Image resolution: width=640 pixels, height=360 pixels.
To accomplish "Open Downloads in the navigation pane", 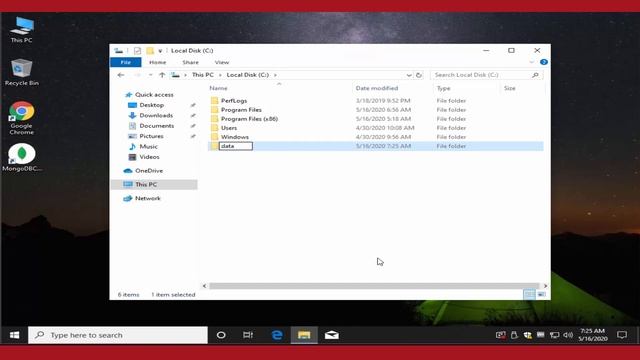I will pyautogui.click(x=156, y=116).
